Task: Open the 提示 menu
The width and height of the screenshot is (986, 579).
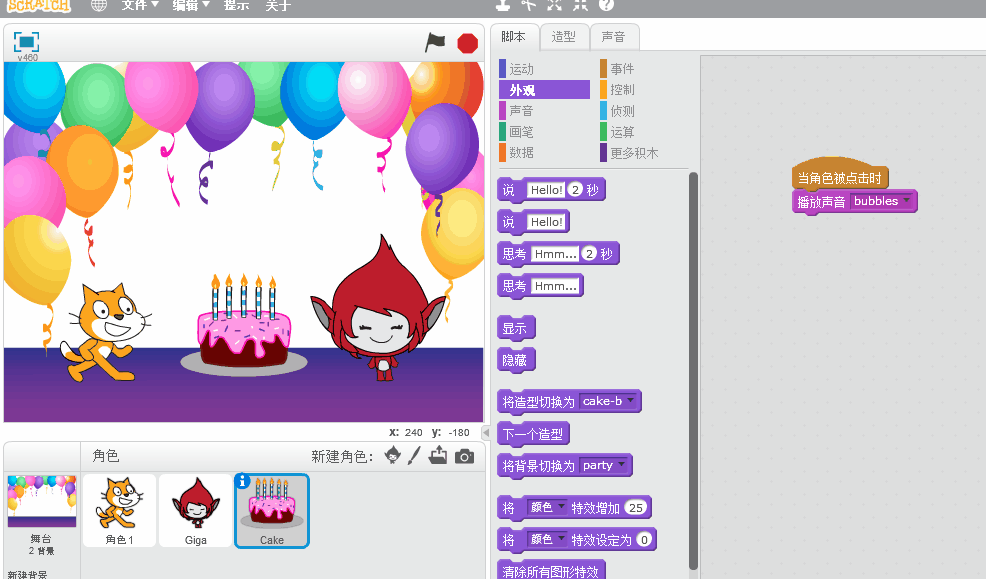Action: coord(236,5)
